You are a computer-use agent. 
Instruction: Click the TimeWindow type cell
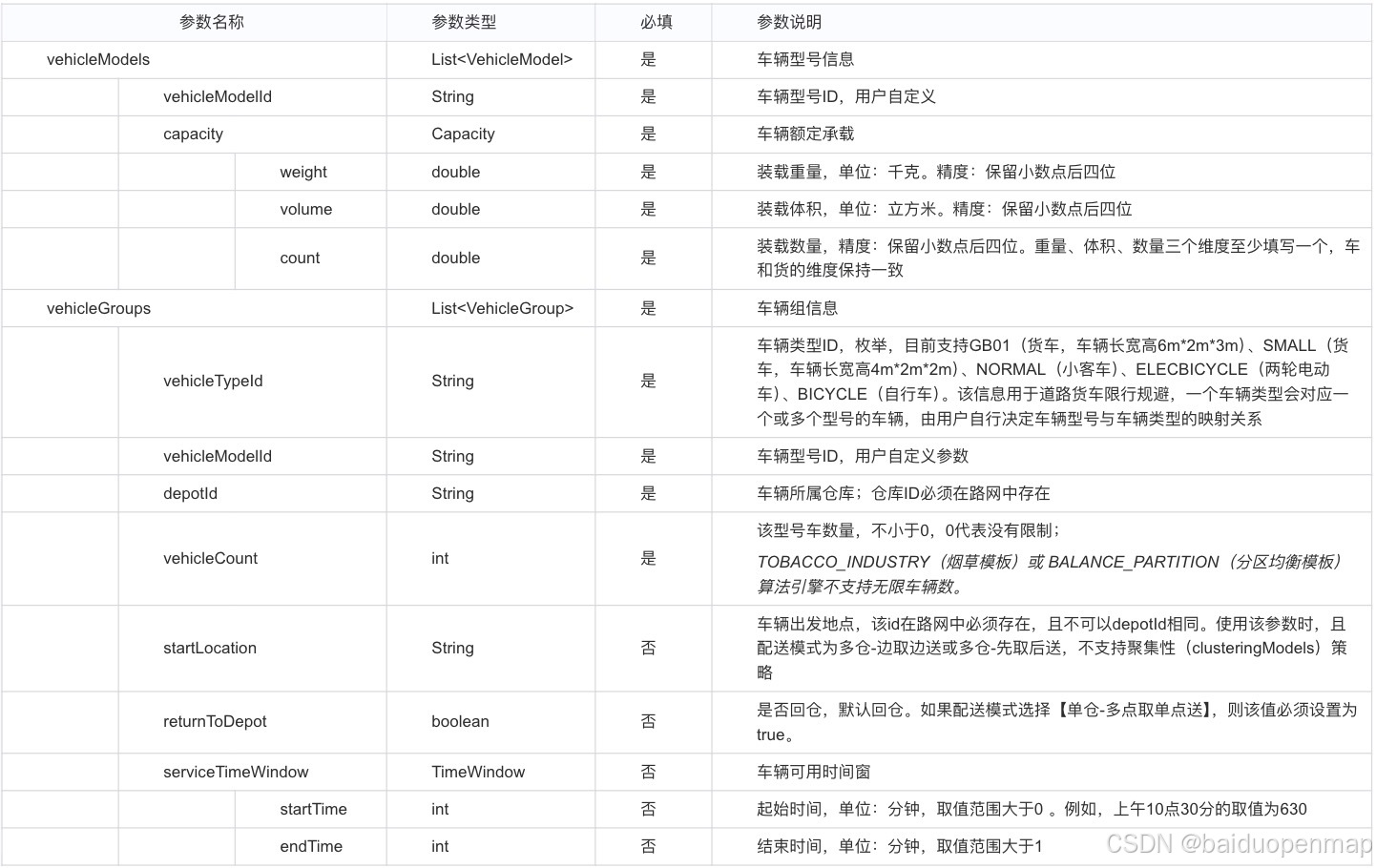point(478,772)
